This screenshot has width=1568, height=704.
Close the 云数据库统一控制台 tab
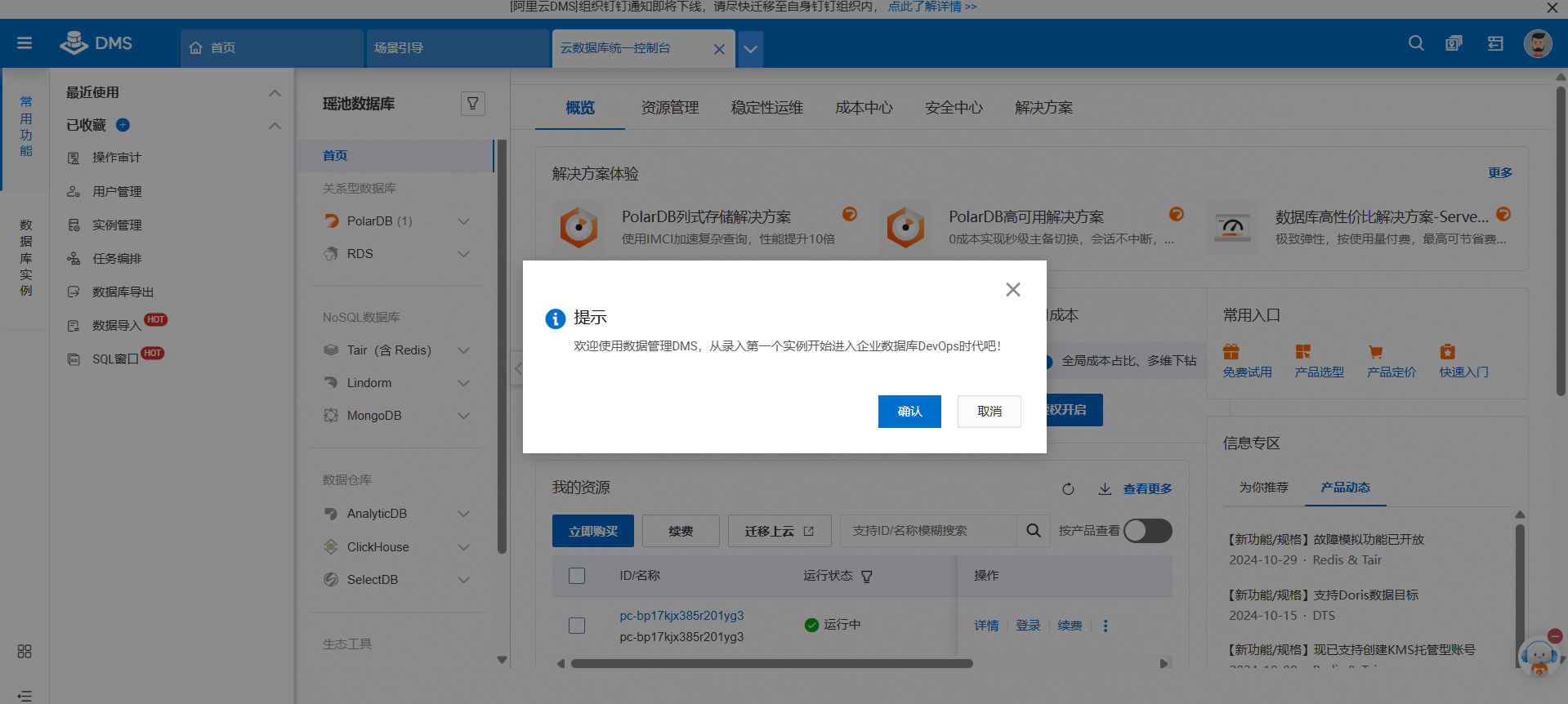tap(719, 49)
